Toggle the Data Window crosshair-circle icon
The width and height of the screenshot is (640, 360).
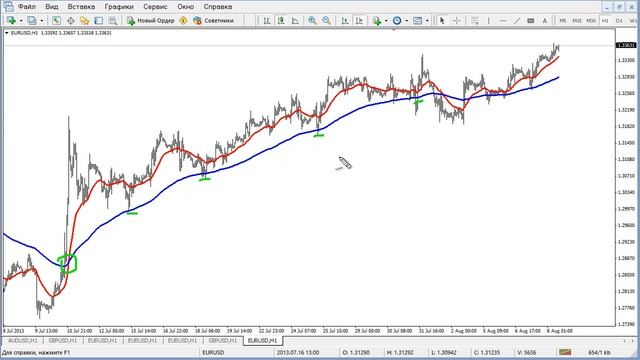click(70, 20)
